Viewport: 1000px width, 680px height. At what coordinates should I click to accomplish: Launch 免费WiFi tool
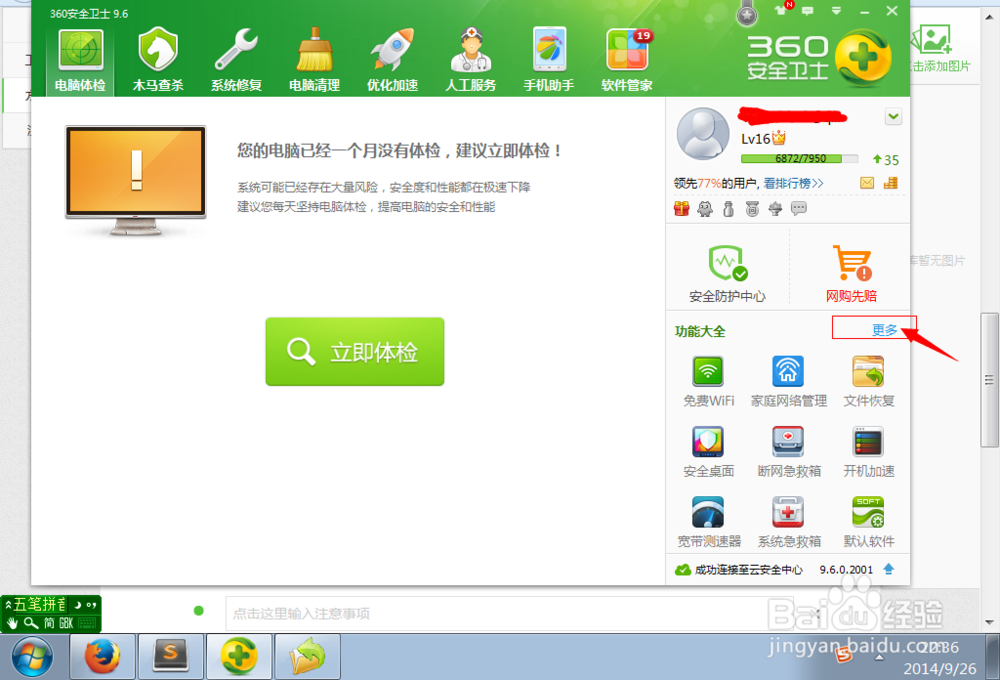click(709, 381)
